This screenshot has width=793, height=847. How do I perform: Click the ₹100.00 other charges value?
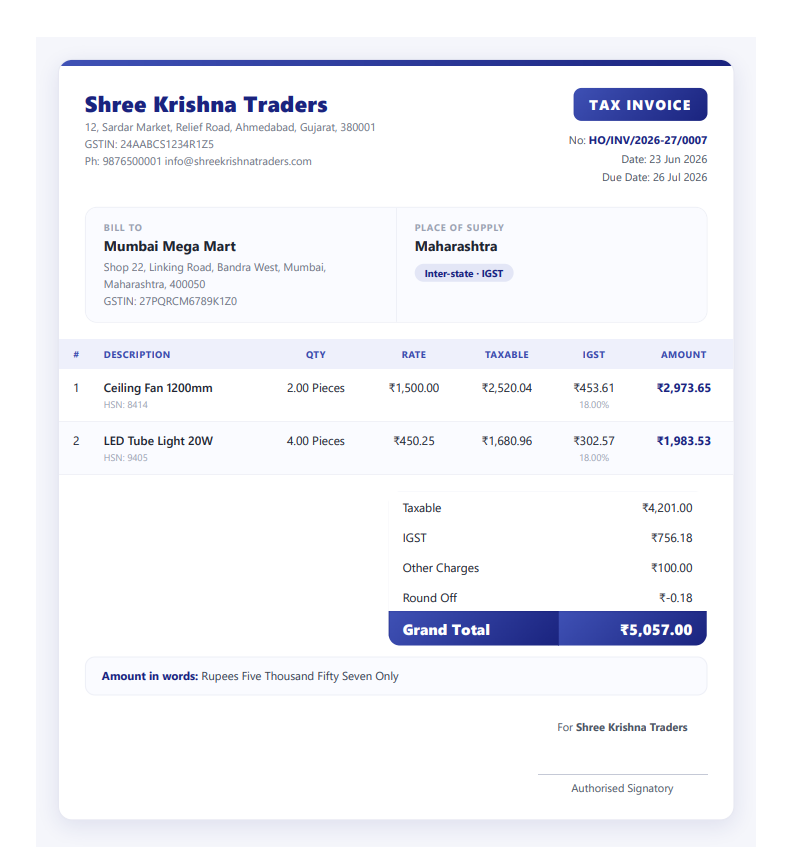(x=671, y=568)
